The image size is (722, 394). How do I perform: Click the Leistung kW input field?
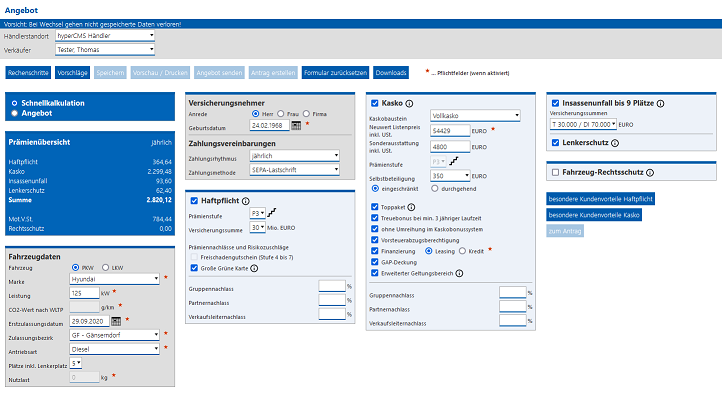(x=84, y=293)
